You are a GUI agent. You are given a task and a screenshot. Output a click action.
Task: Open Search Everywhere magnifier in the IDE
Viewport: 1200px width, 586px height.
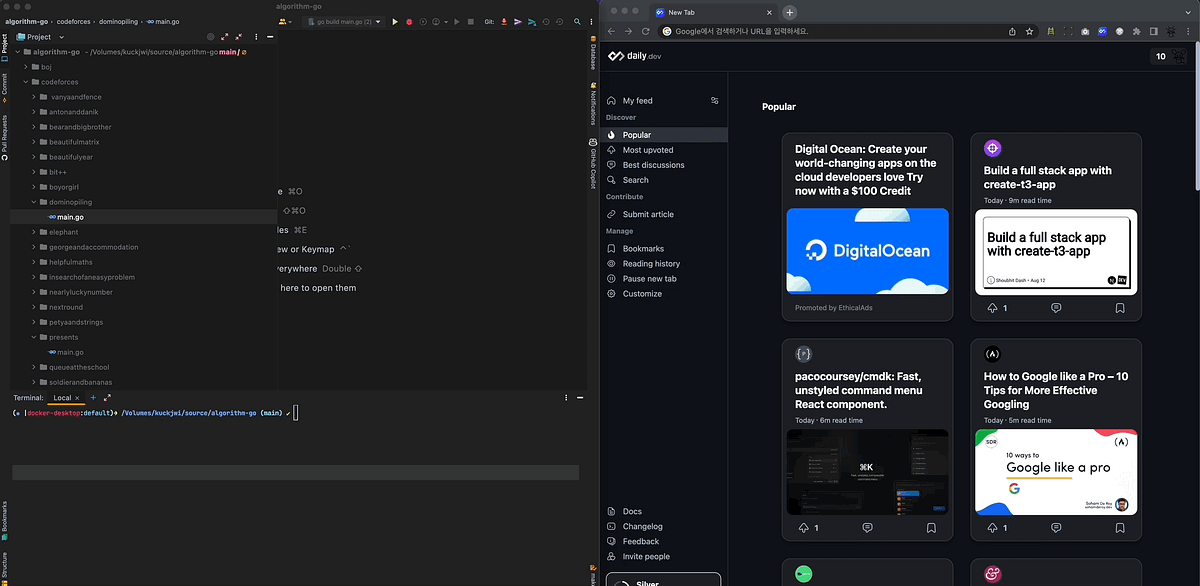[x=577, y=21]
